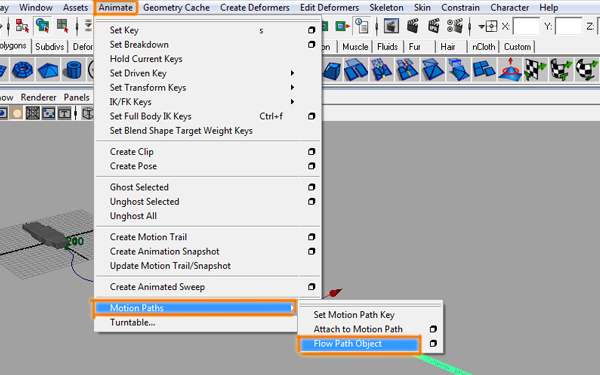600x375 pixels.
Task: Open Set Full Body IK Keys options box
Action: coord(311,116)
